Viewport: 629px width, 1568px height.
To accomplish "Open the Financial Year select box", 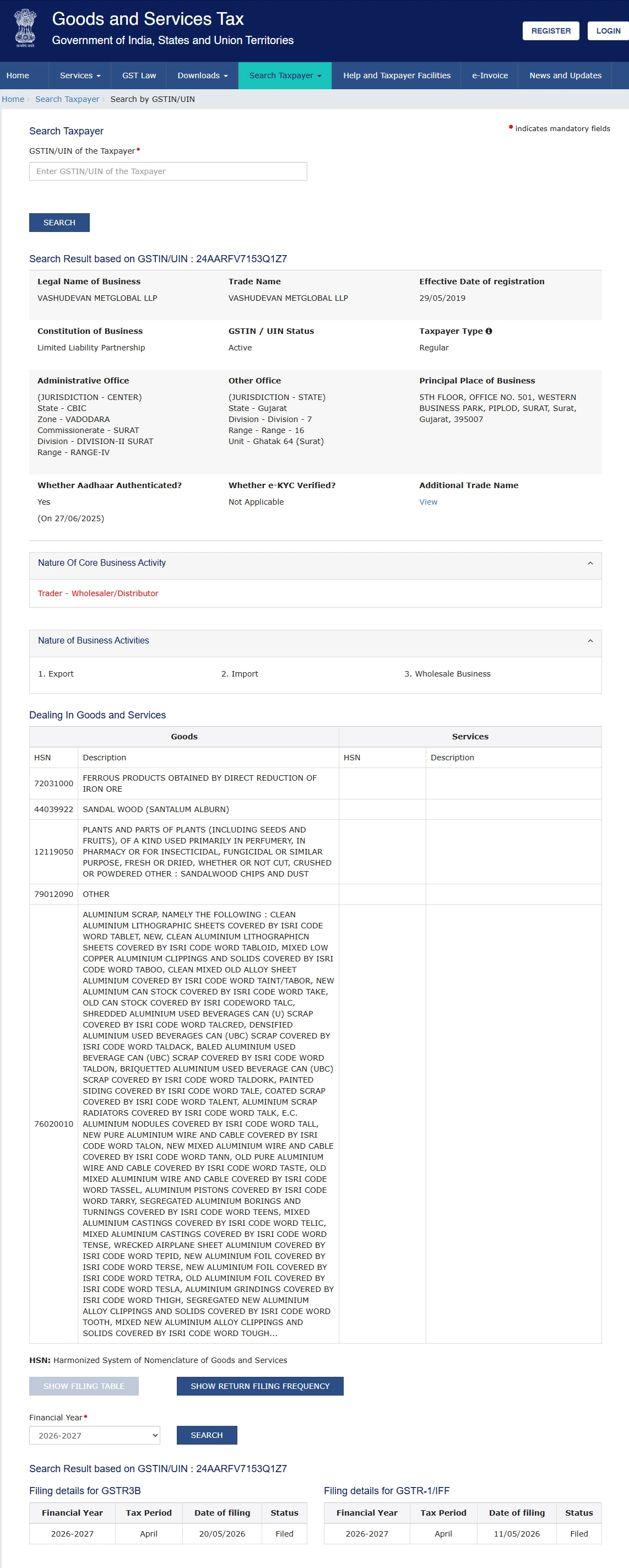I will pos(94,1435).
